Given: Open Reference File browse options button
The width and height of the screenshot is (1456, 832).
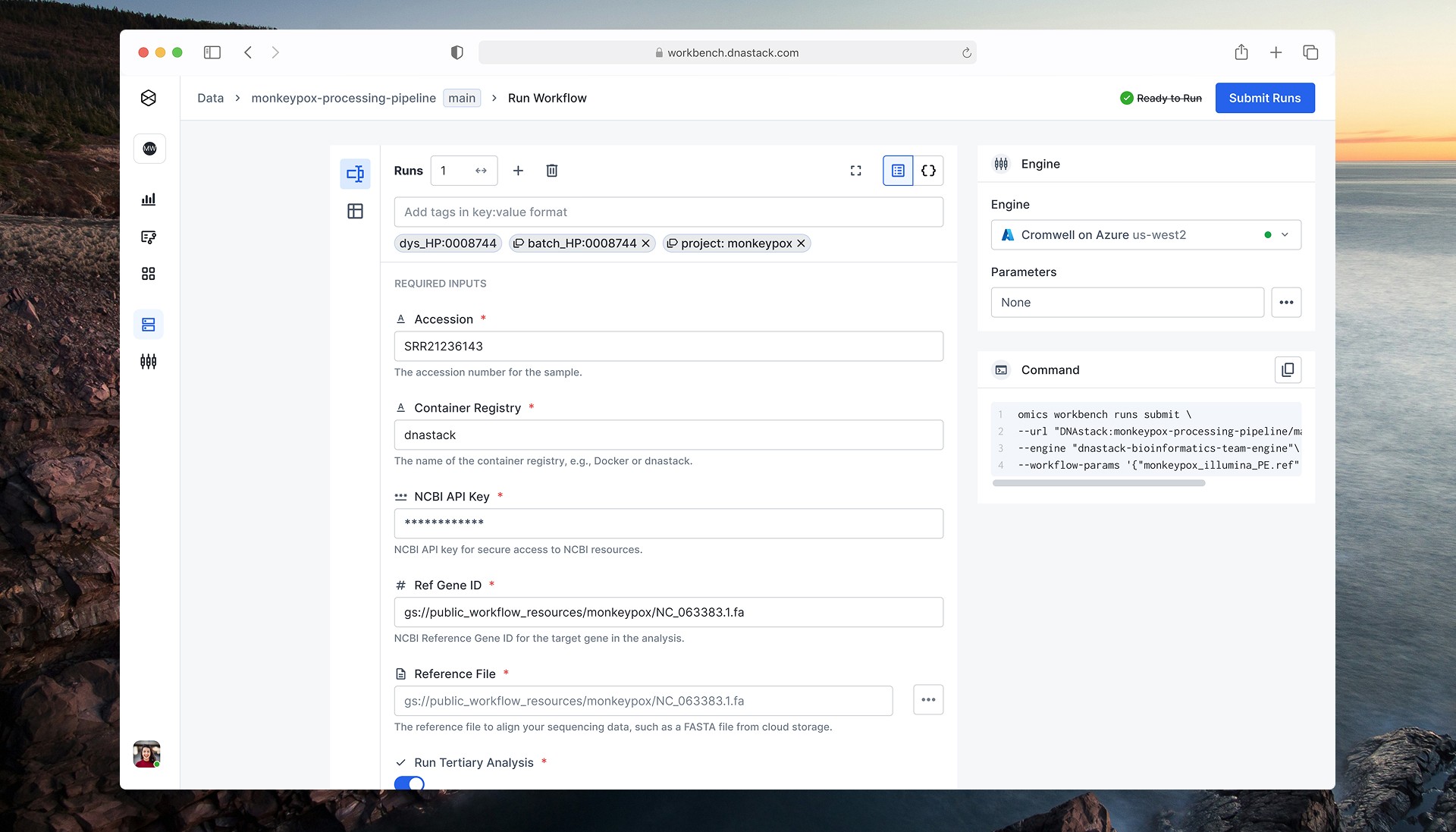Looking at the screenshot, I should [928, 700].
